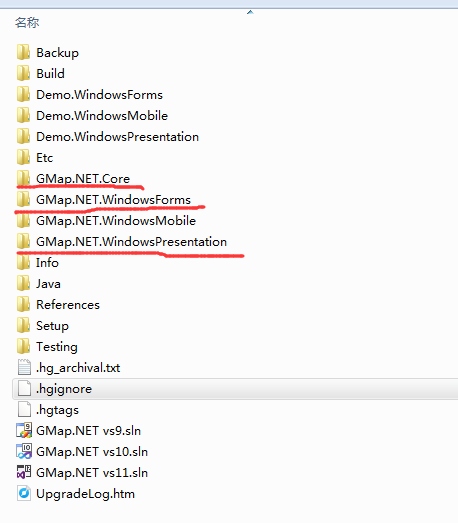Select the GMap.NET vs11.sln name
Screen dimensions: 458x523
[92, 473]
